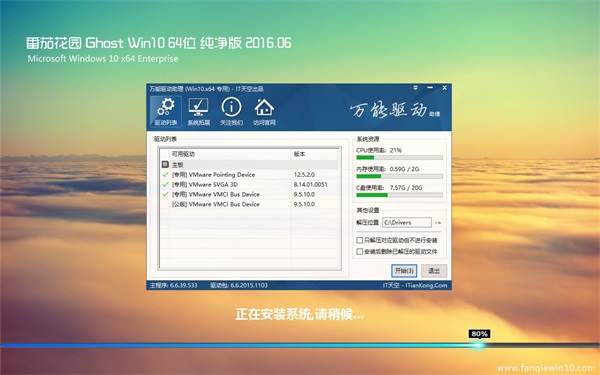The width and height of the screenshot is (600, 375).
Task: Uncheck VMware Pointing Device driver
Action: (x=165, y=174)
